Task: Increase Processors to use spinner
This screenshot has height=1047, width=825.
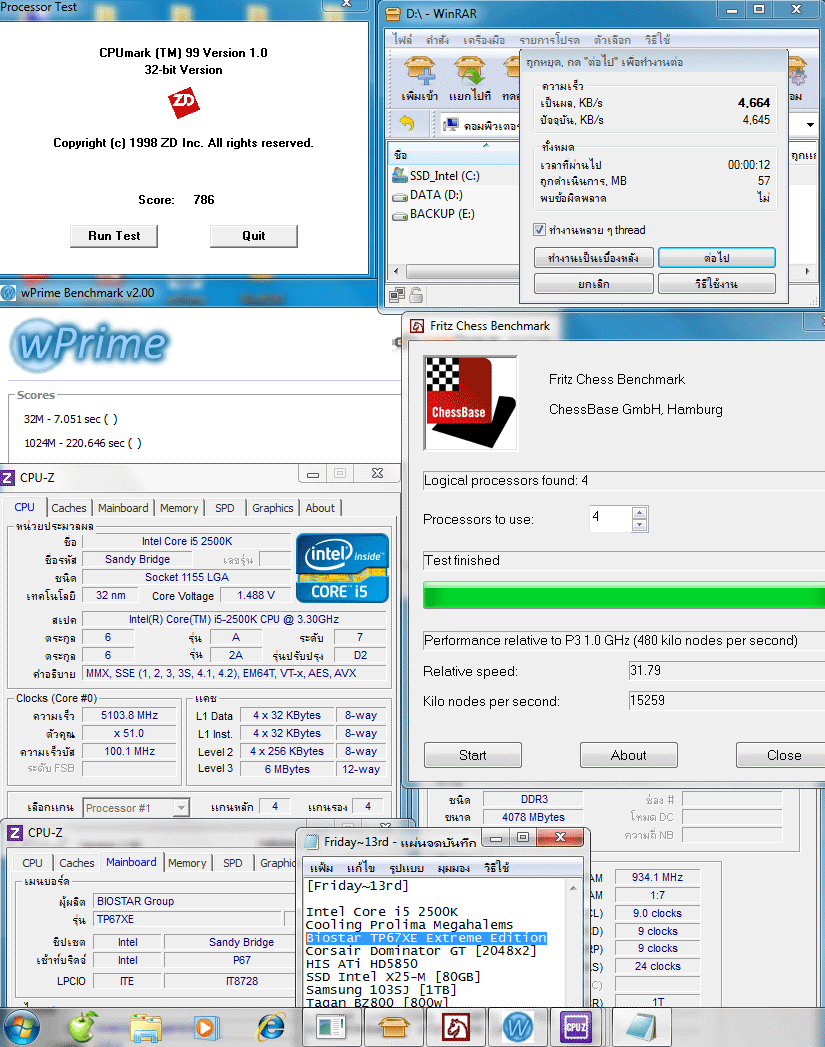Action: pos(639,513)
